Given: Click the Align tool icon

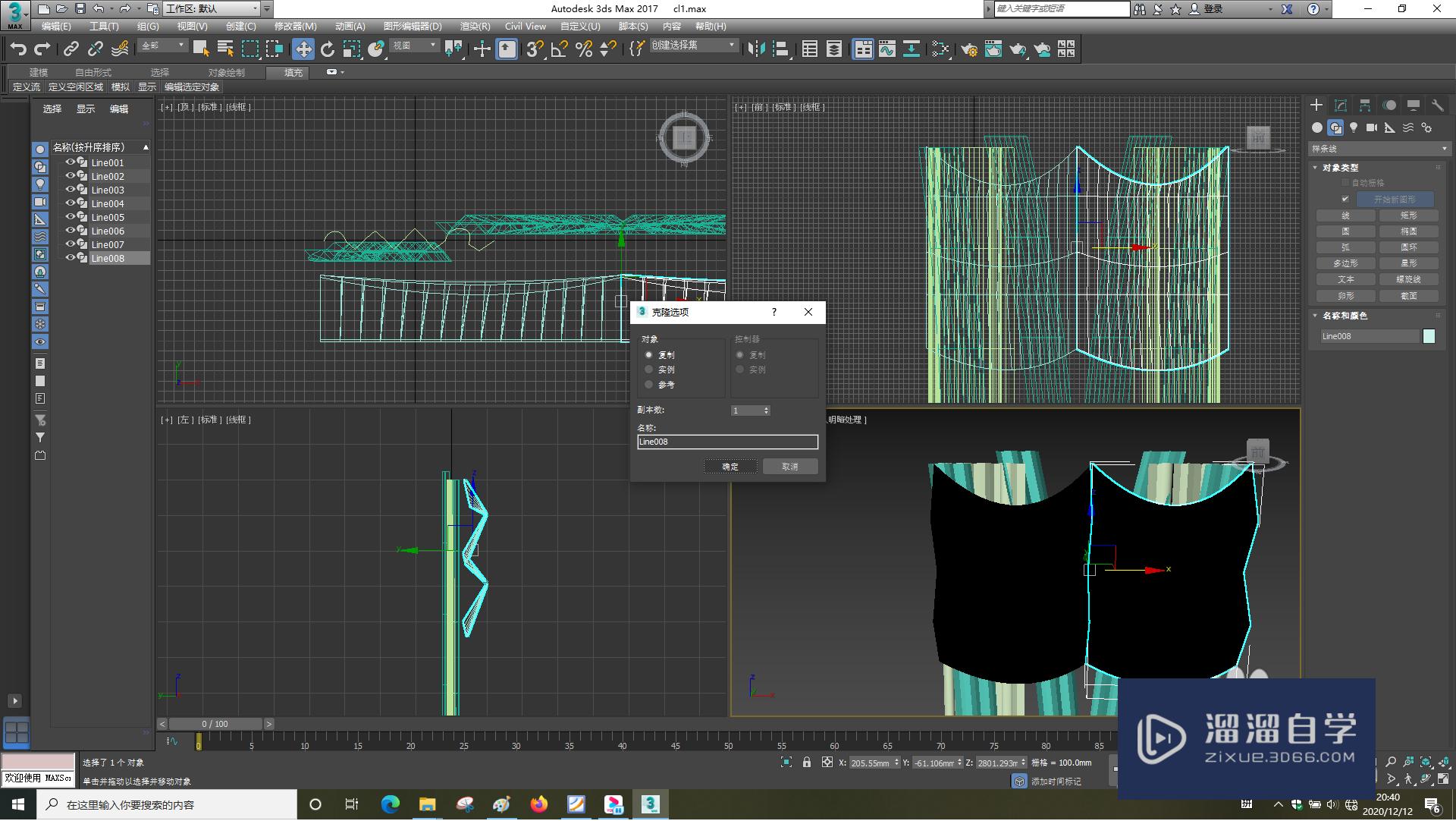Looking at the screenshot, I should tap(781, 49).
